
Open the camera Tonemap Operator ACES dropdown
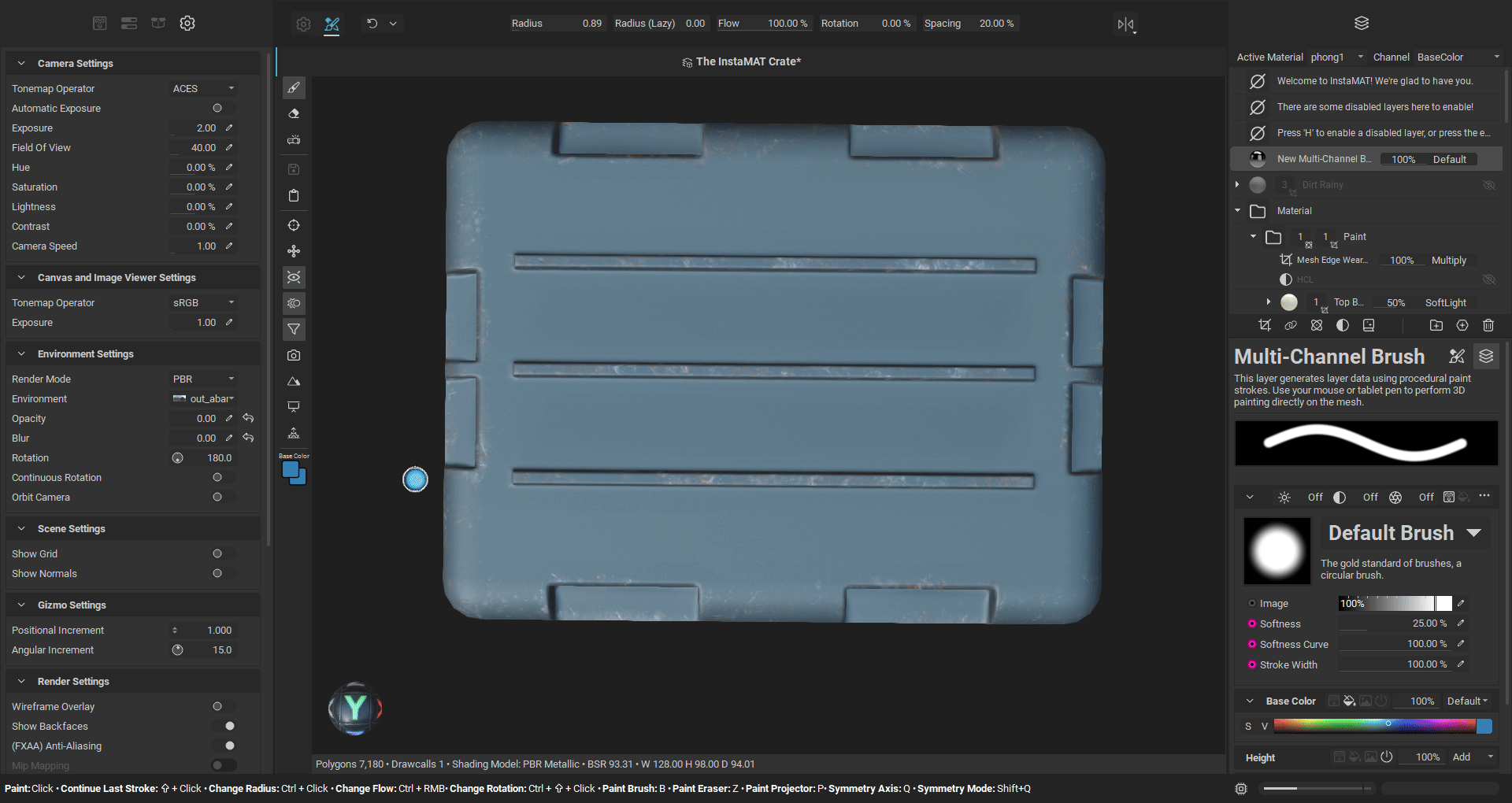(203, 88)
